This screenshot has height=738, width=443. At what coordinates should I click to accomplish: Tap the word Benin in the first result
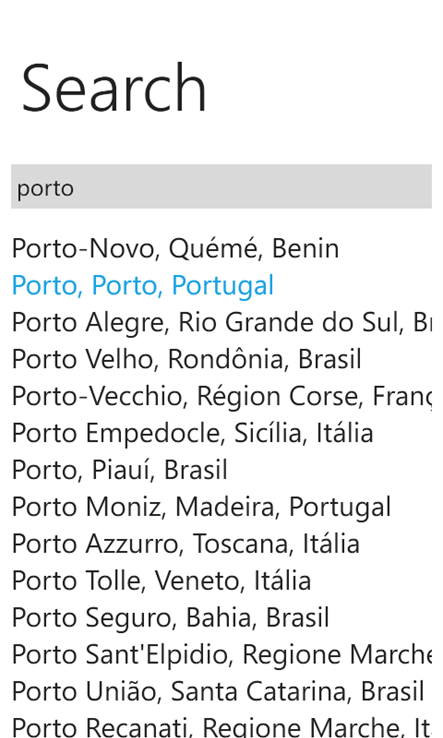point(306,249)
